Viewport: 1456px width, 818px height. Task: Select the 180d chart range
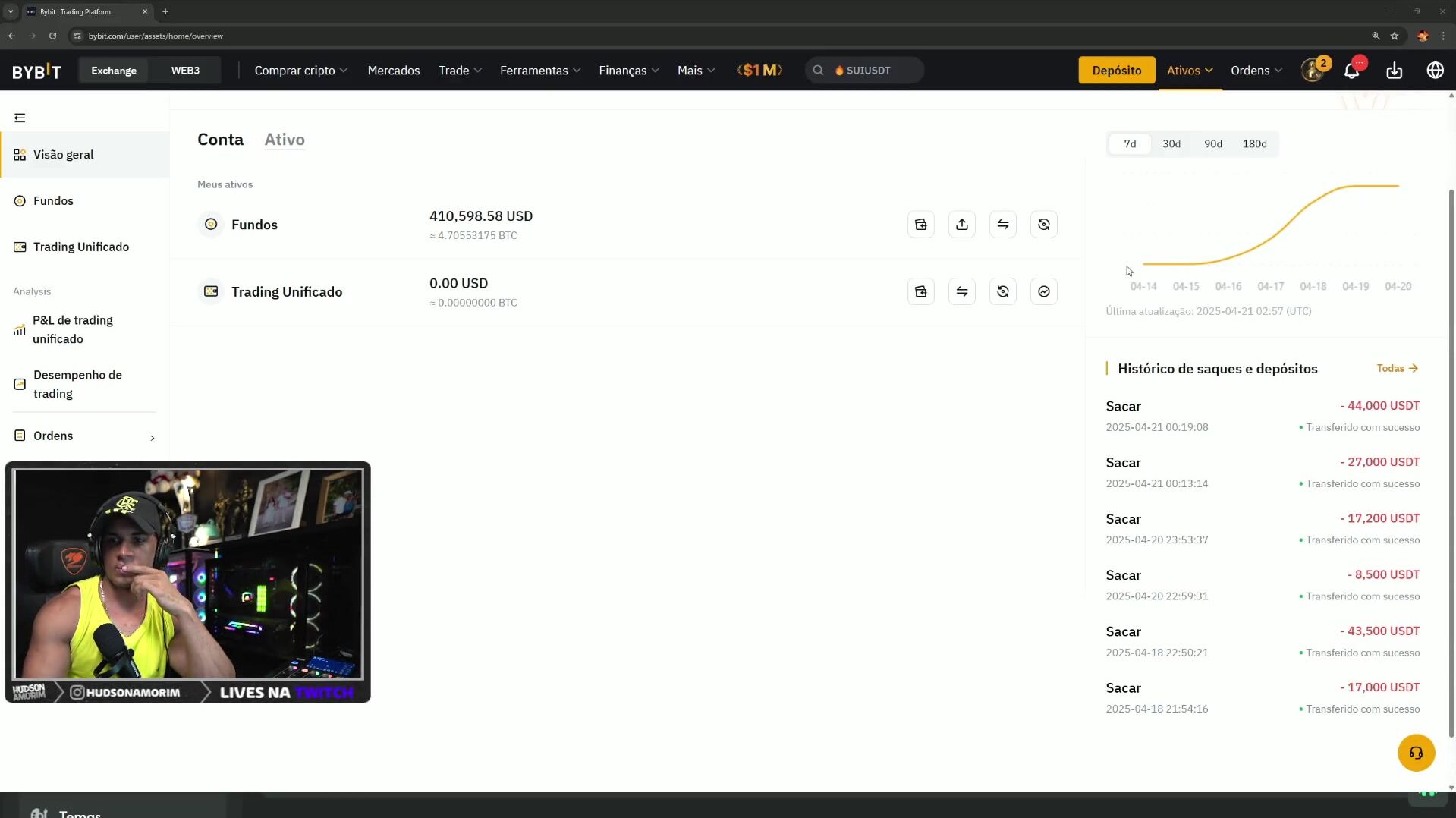coord(1254,144)
